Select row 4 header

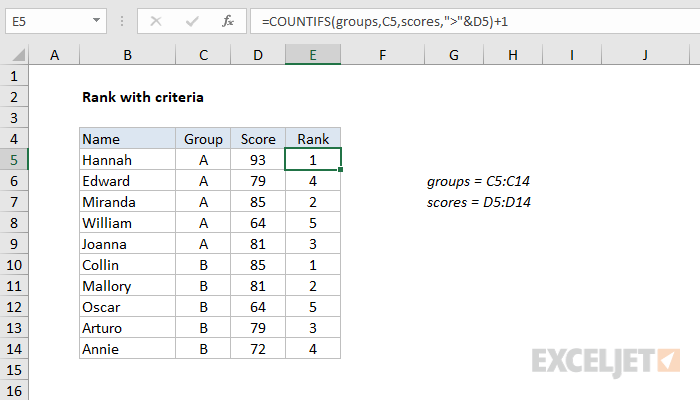pos(14,139)
